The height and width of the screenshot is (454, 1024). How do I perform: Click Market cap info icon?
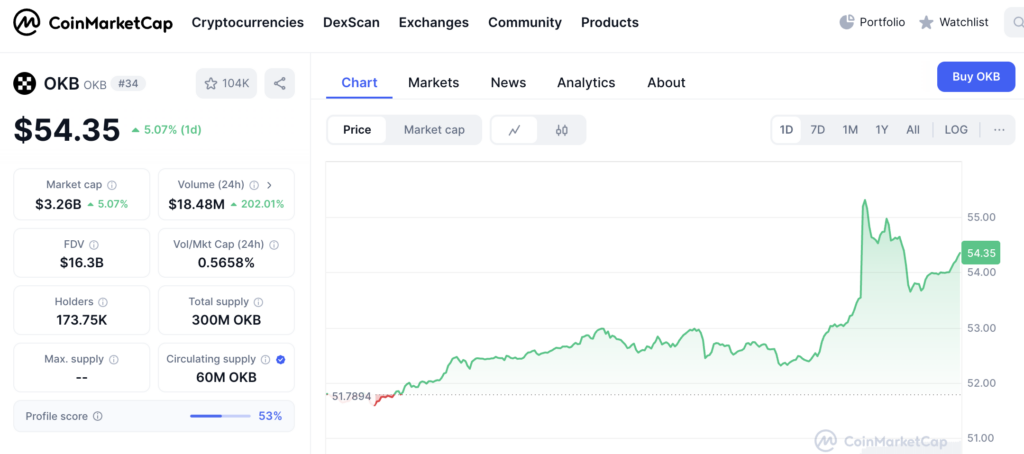(x=112, y=186)
